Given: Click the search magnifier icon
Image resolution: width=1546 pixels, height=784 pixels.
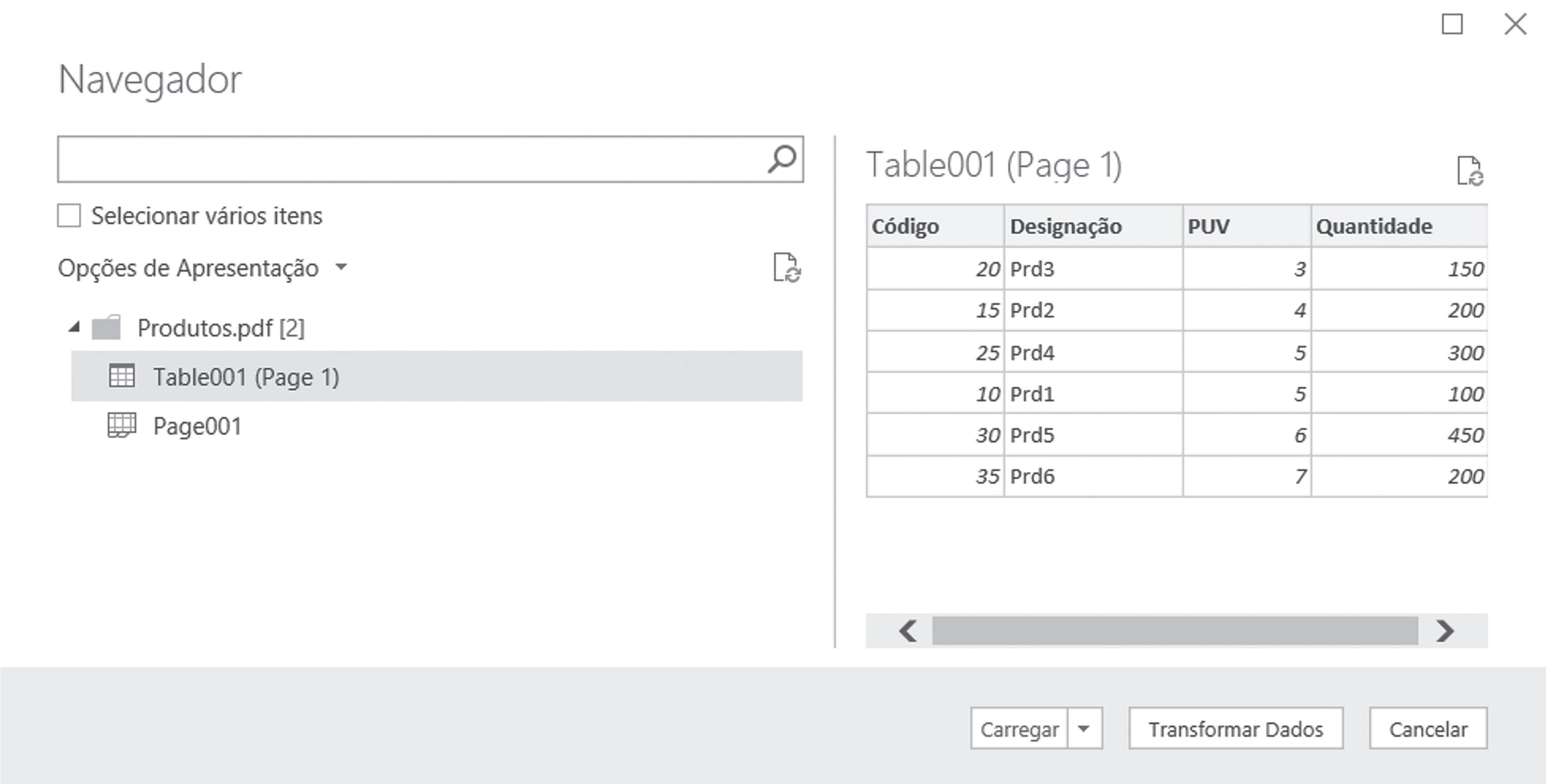Looking at the screenshot, I should point(782,159).
